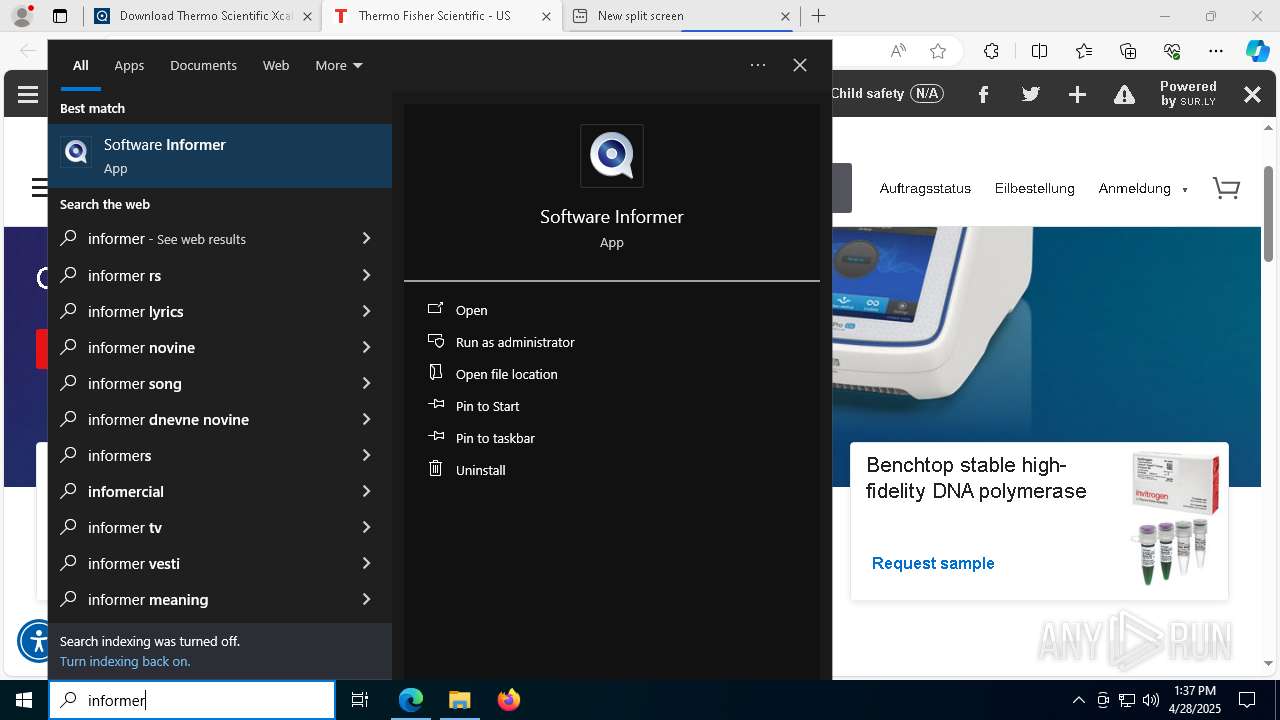Image resolution: width=1280 pixels, height=720 pixels.
Task: Click the large Software Informer preview icon
Action: point(612,156)
